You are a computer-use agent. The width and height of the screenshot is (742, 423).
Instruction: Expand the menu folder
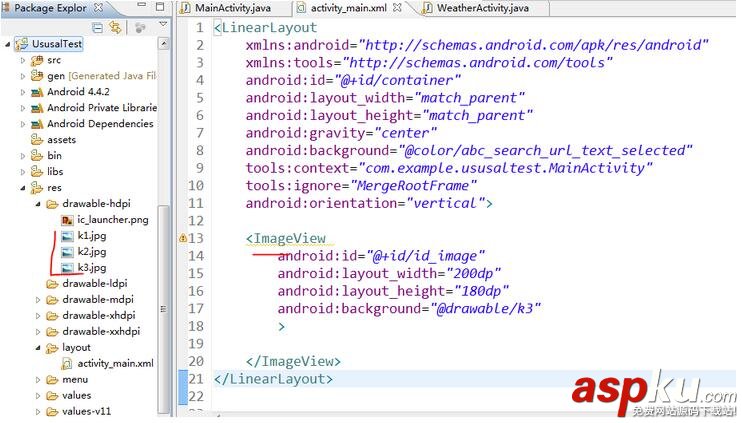click(38, 380)
